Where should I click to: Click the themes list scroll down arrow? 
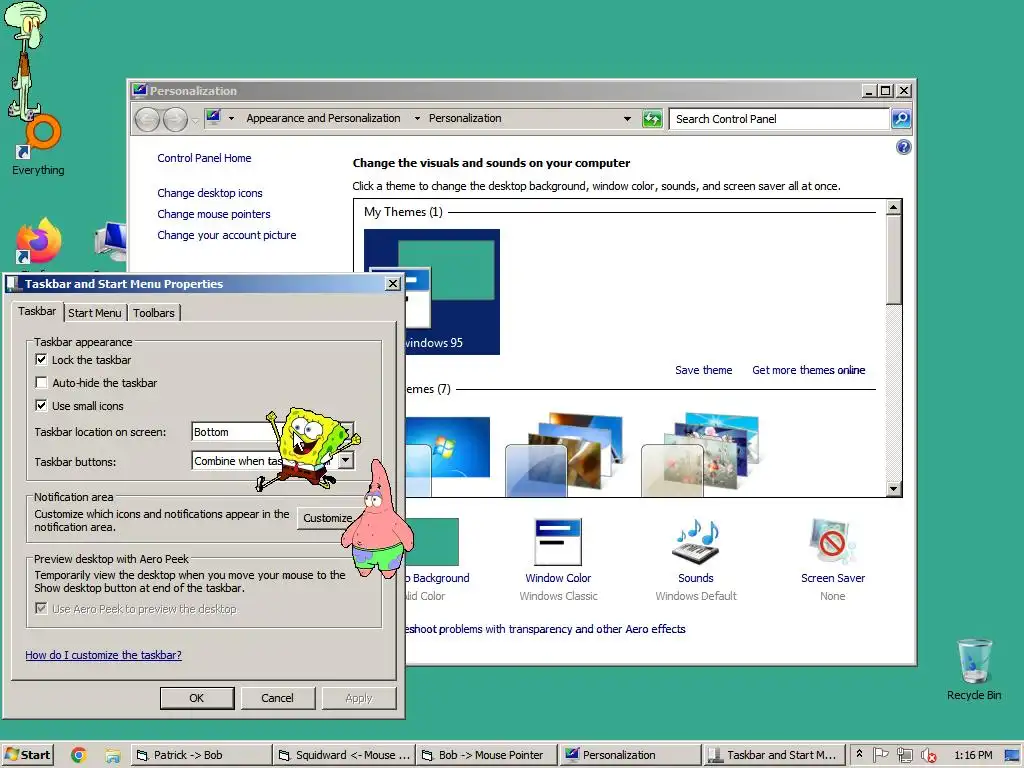pyautogui.click(x=894, y=488)
